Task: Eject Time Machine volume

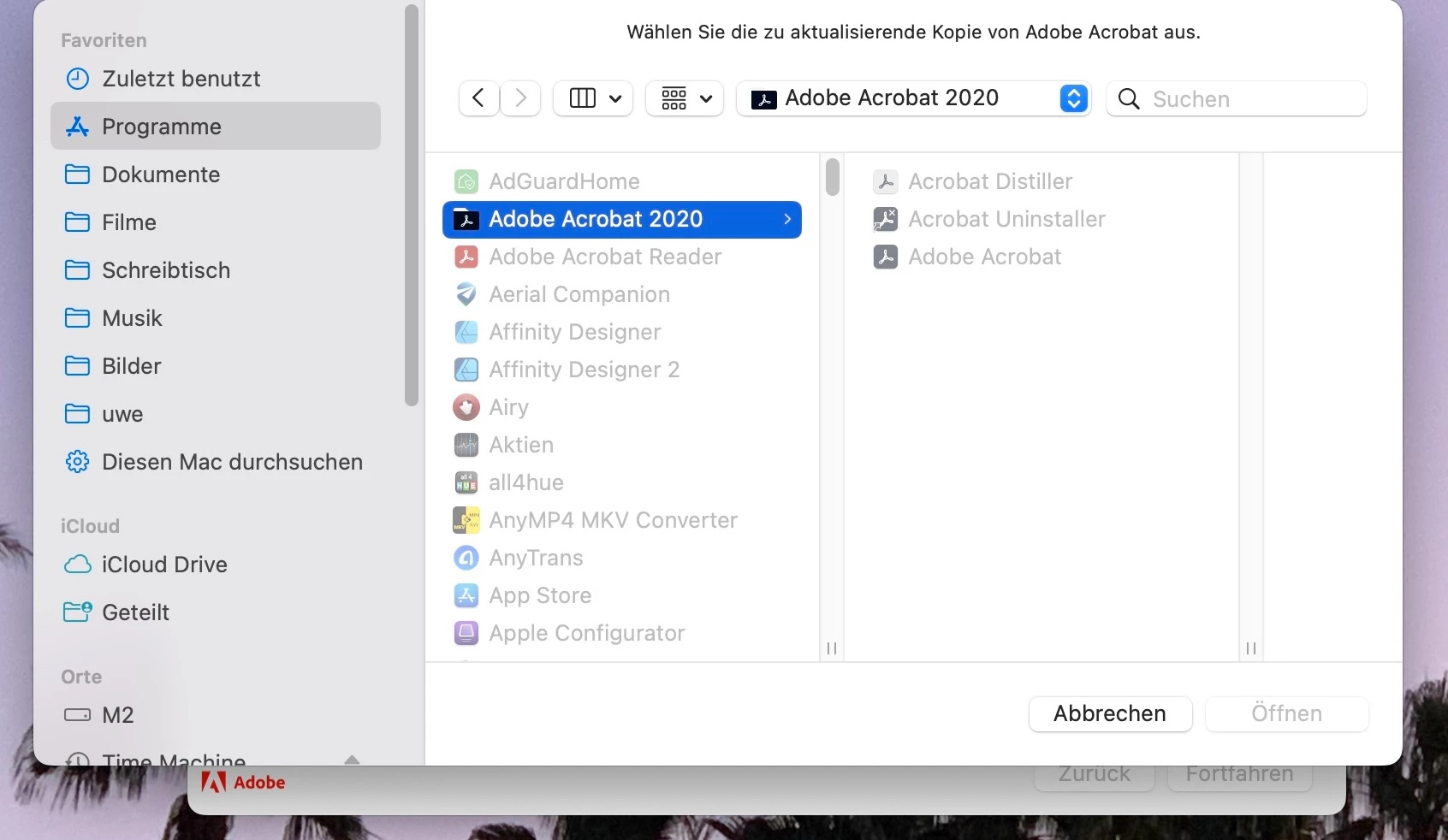Action: coord(352,760)
